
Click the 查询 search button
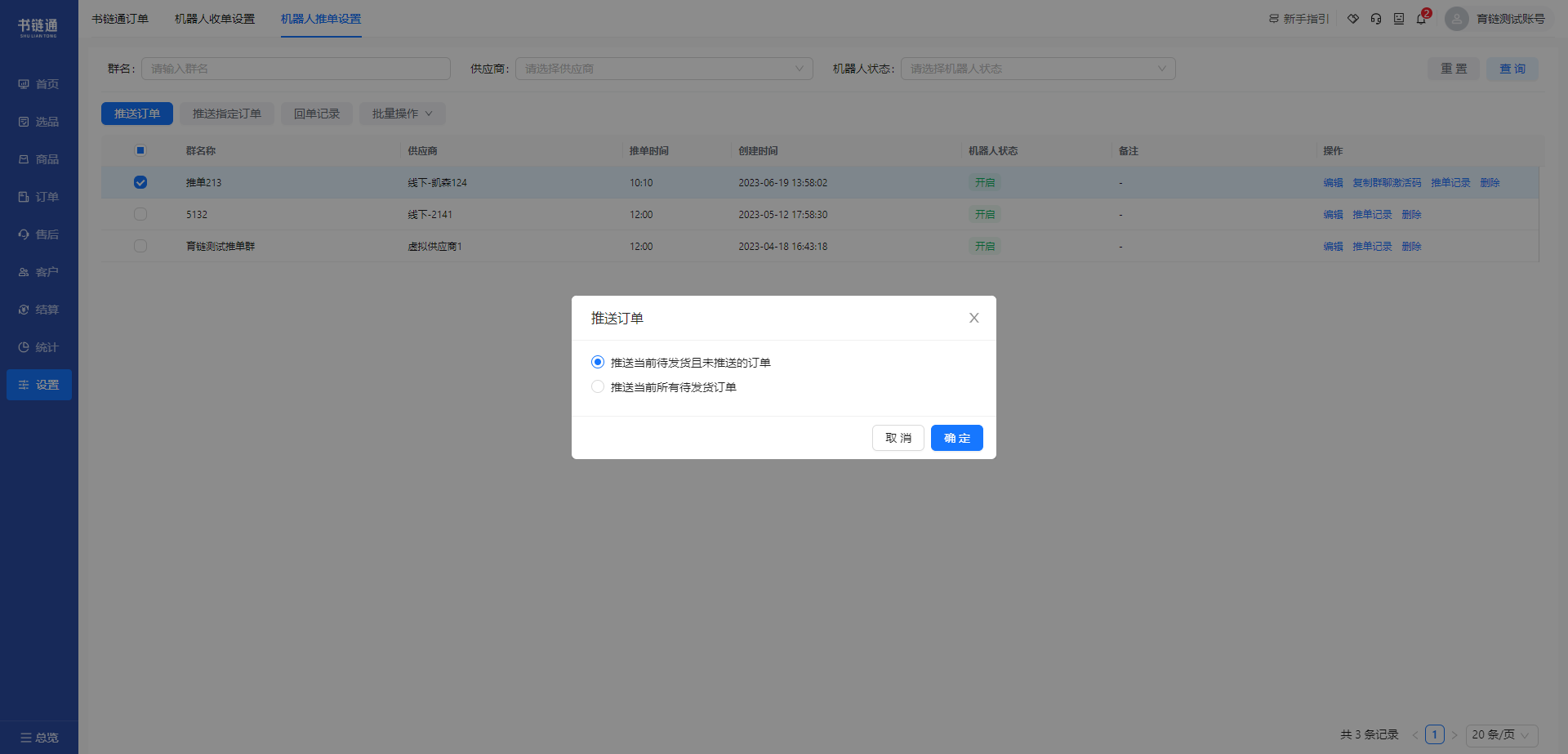click(1512, 69)
